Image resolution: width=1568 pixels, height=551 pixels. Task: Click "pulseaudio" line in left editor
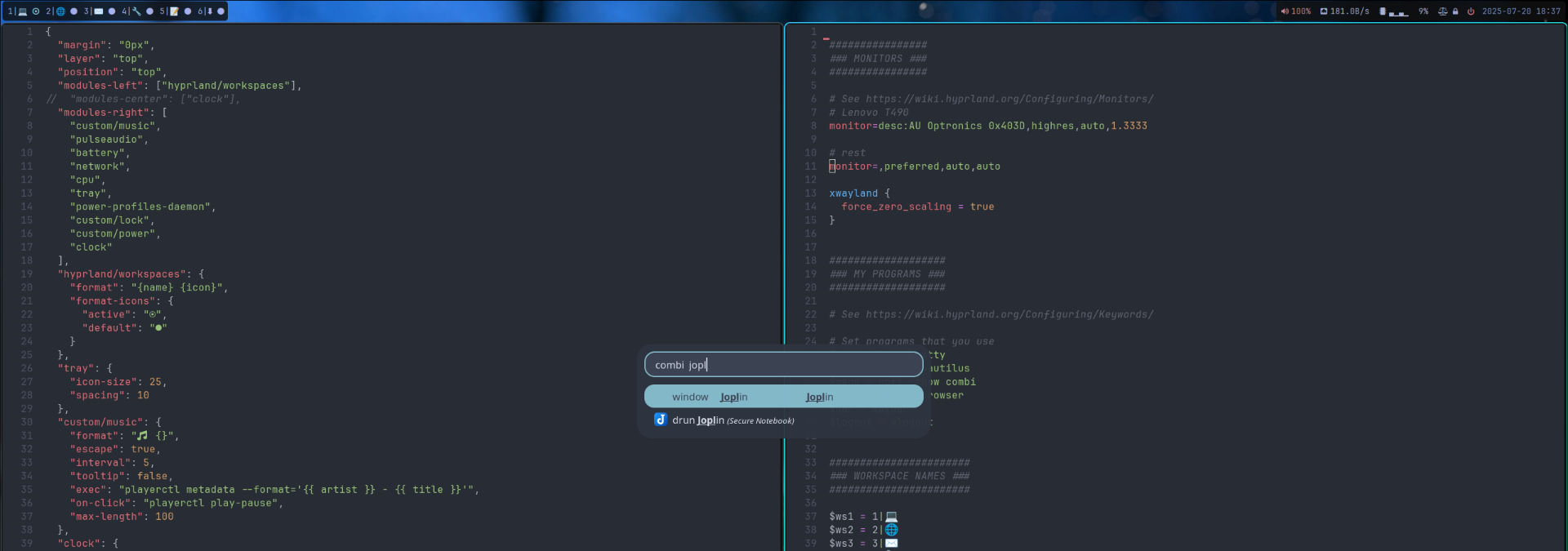(x=109, y=140)
